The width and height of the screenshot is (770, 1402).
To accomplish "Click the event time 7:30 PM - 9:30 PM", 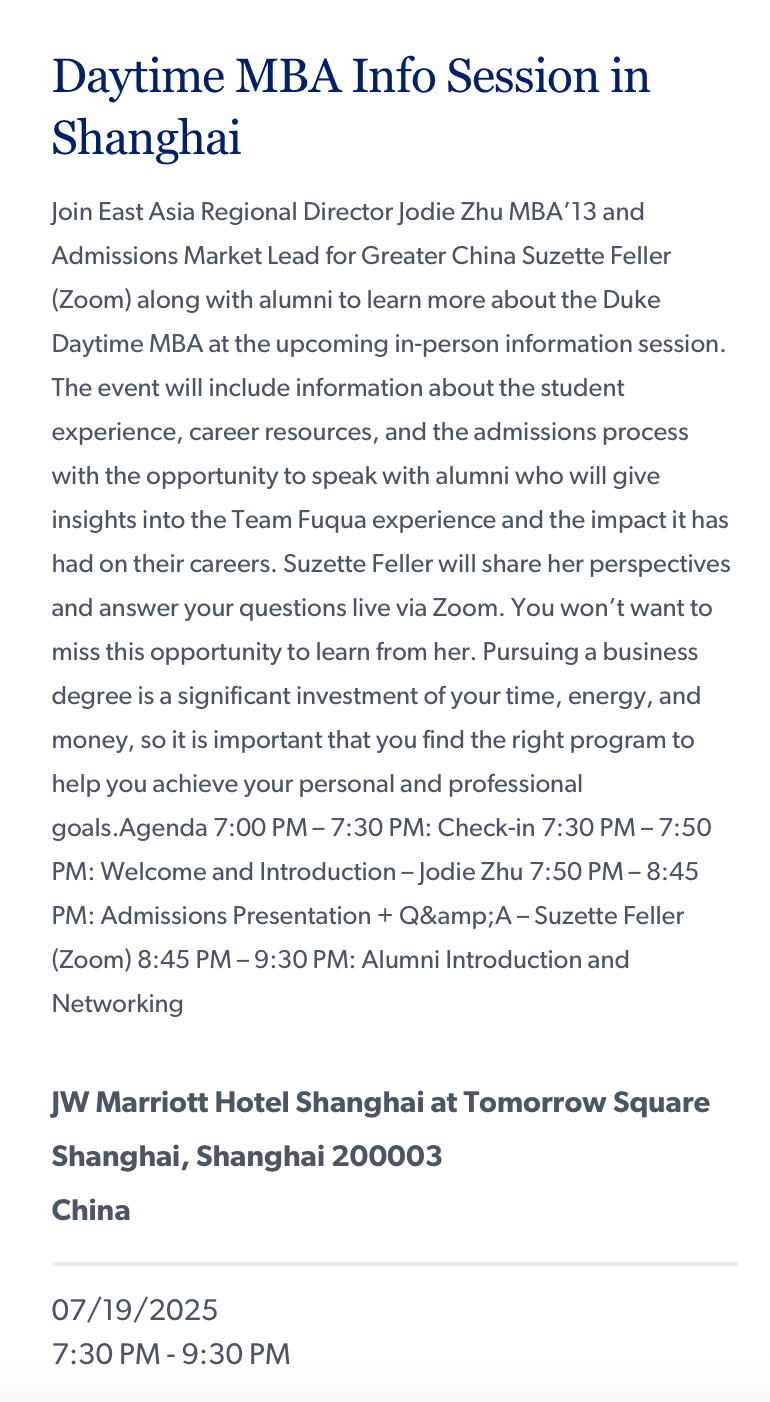I will 171,1355.
